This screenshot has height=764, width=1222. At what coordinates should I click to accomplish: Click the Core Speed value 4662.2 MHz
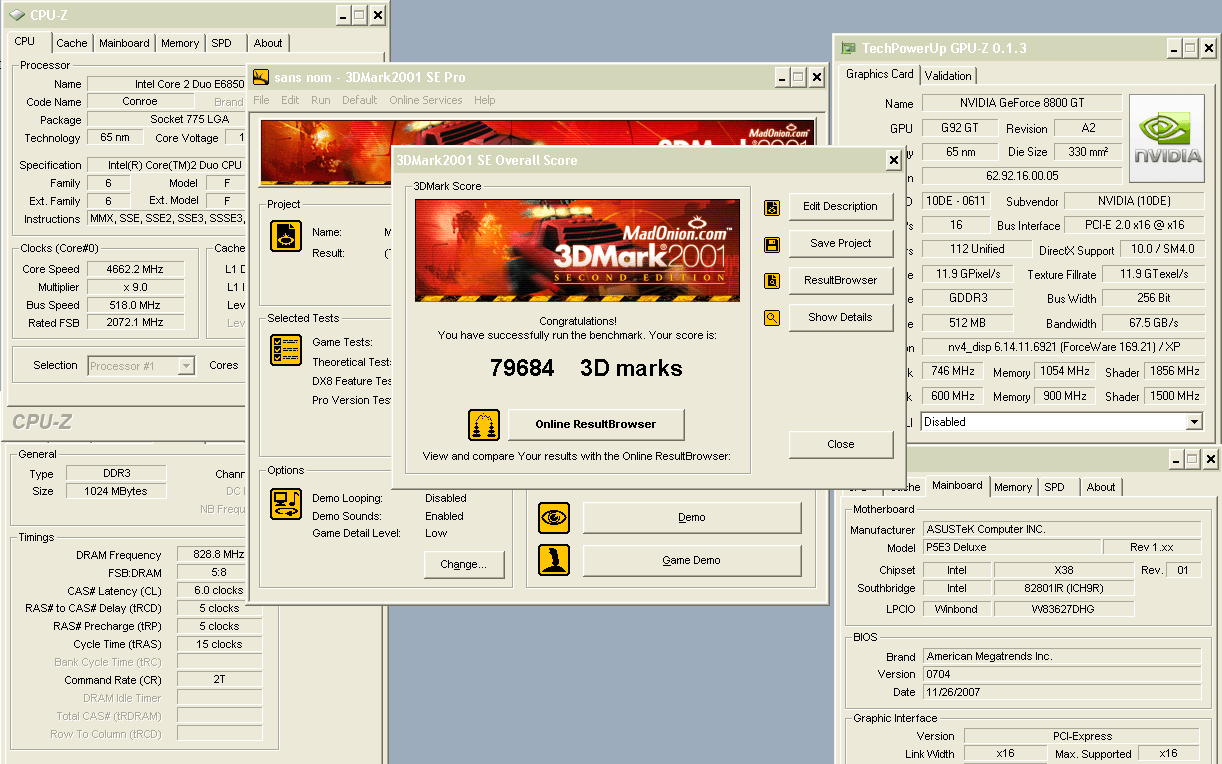135,270
